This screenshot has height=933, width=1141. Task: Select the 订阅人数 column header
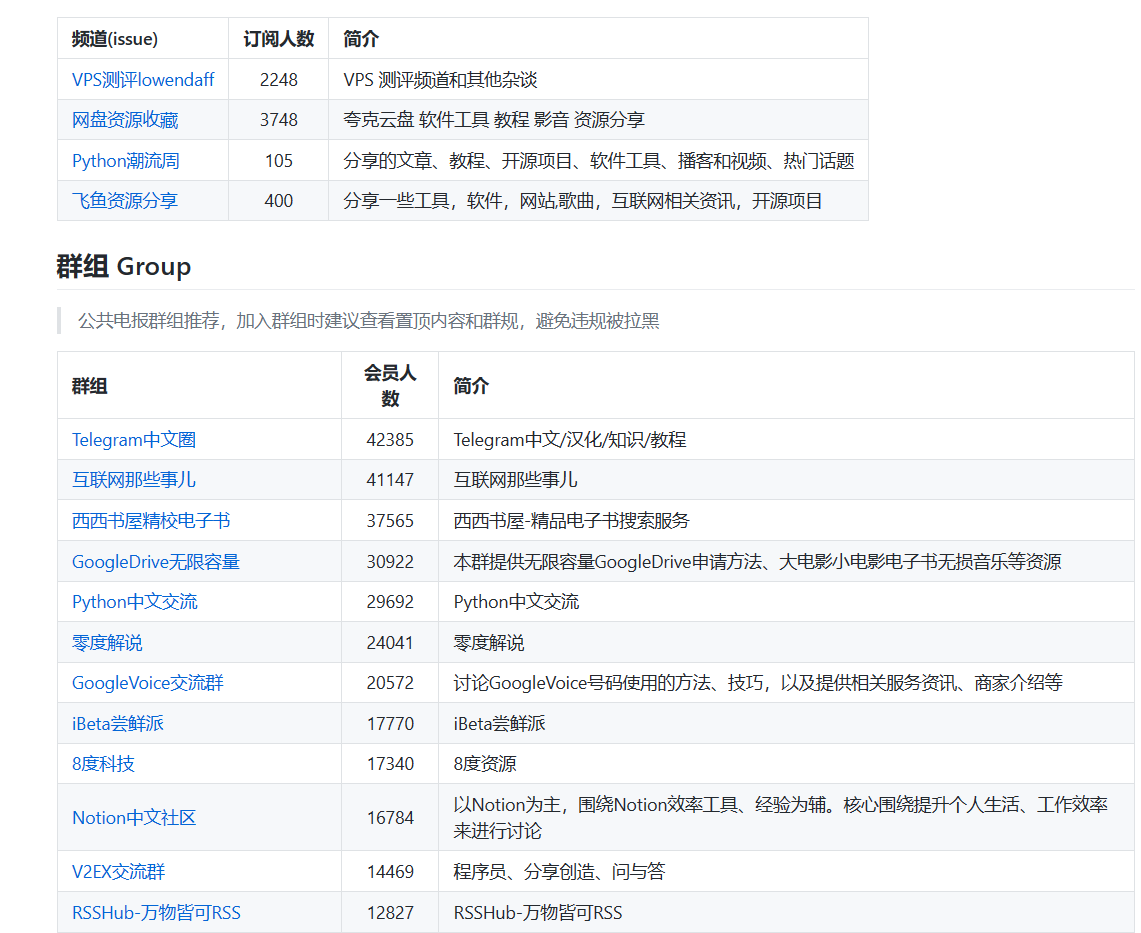(278, 38)
